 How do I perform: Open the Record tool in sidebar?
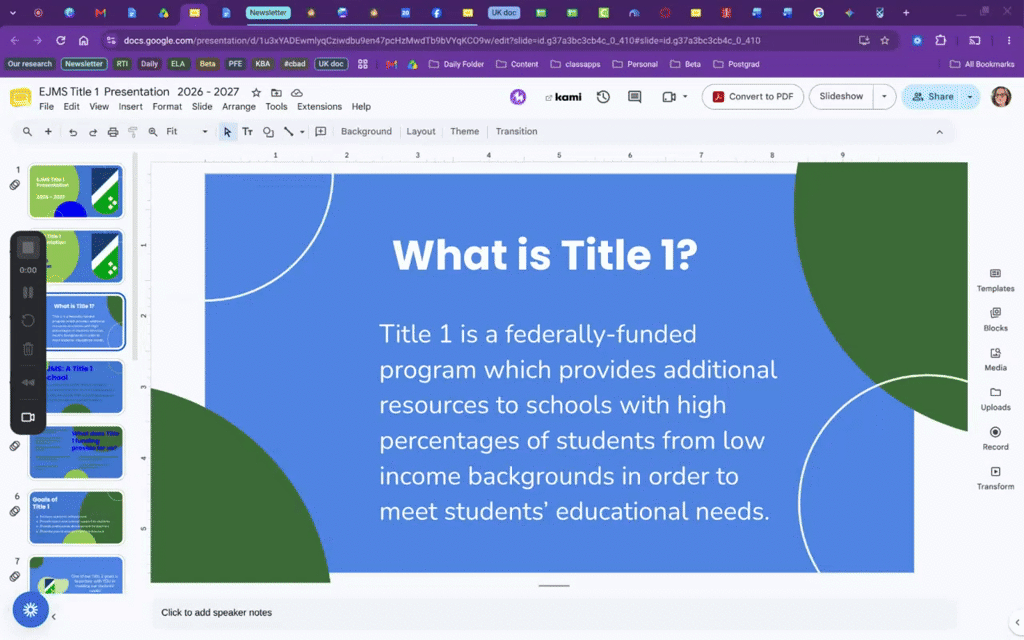click(995, 438)
